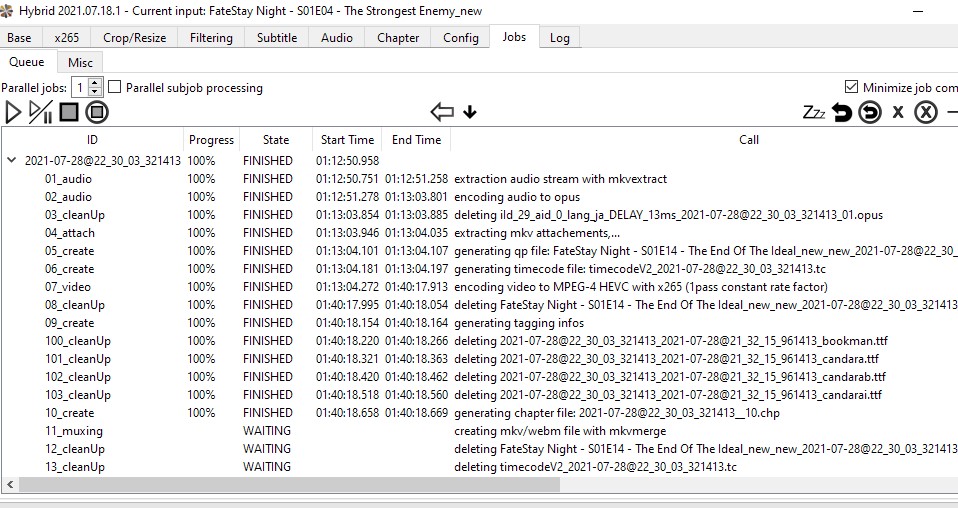Switch to the Misc sub-tab
This screenshot has height=508, width=958.
[x=80, y=62]
